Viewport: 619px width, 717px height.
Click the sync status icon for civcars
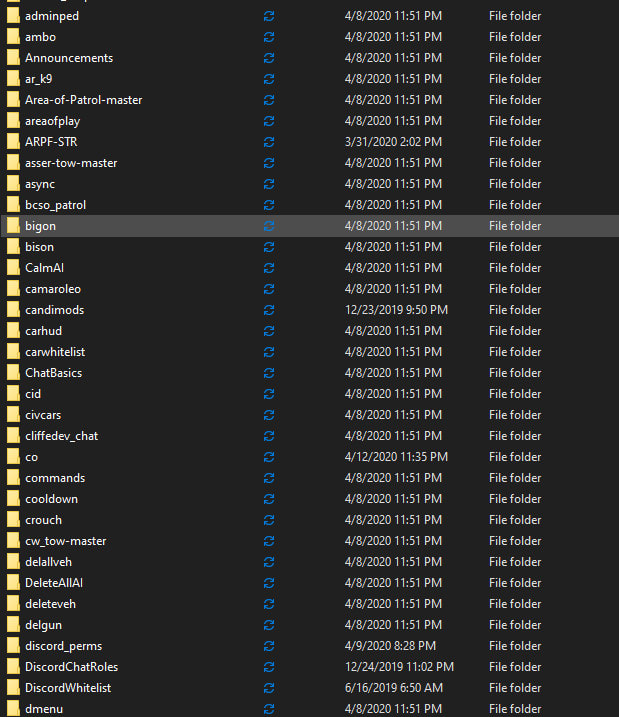[x=269, y=415]
